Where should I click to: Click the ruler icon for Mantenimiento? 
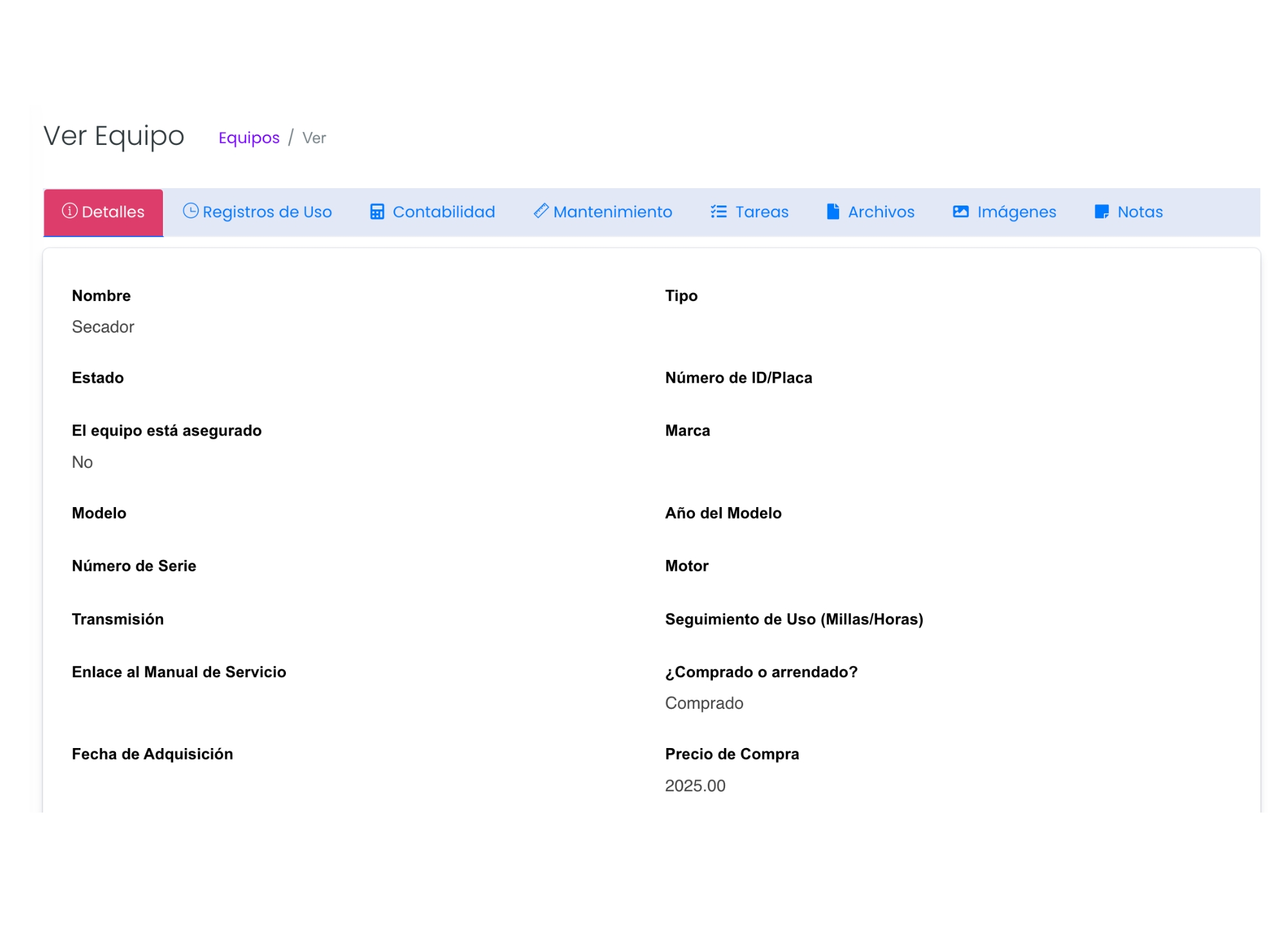click(x=541, y=211)
